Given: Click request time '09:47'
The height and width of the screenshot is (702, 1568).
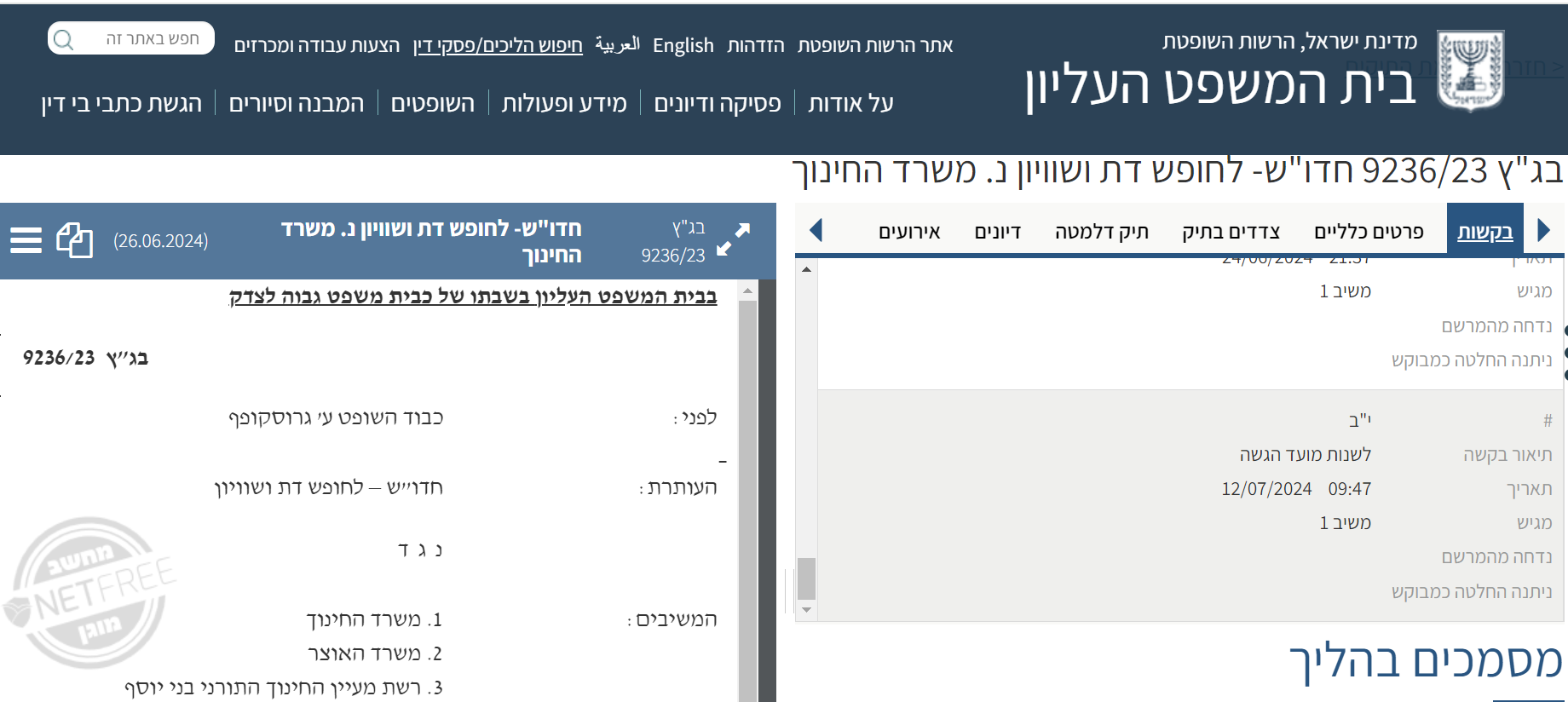Looking at the screenshot, I should coord(1350,489).
